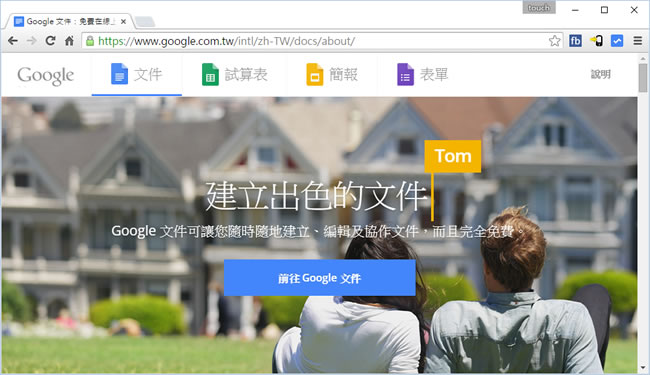Select the purple Forms icon
Image resolution: width=650 pixels, height=375 pixels.
[405, 74]
